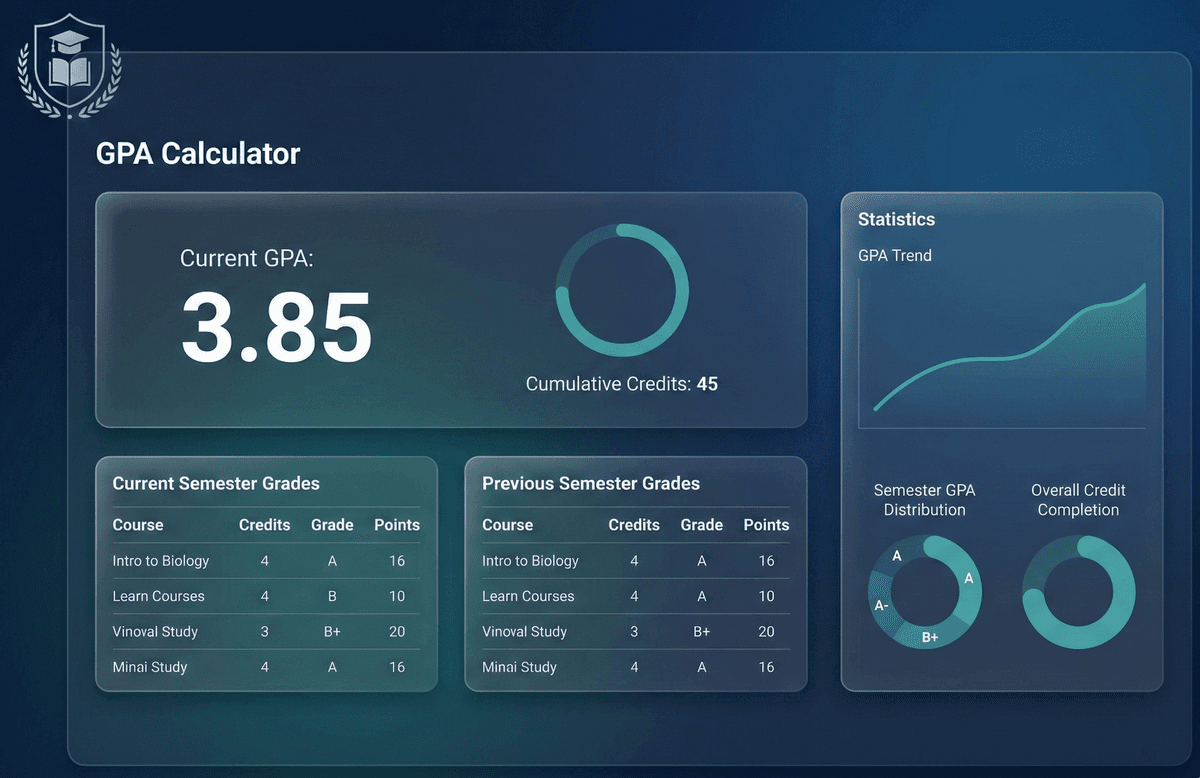Click the Cumulative Credits progress circle
Viewport: 1200px width, 778px height.
tap(622, 290)
